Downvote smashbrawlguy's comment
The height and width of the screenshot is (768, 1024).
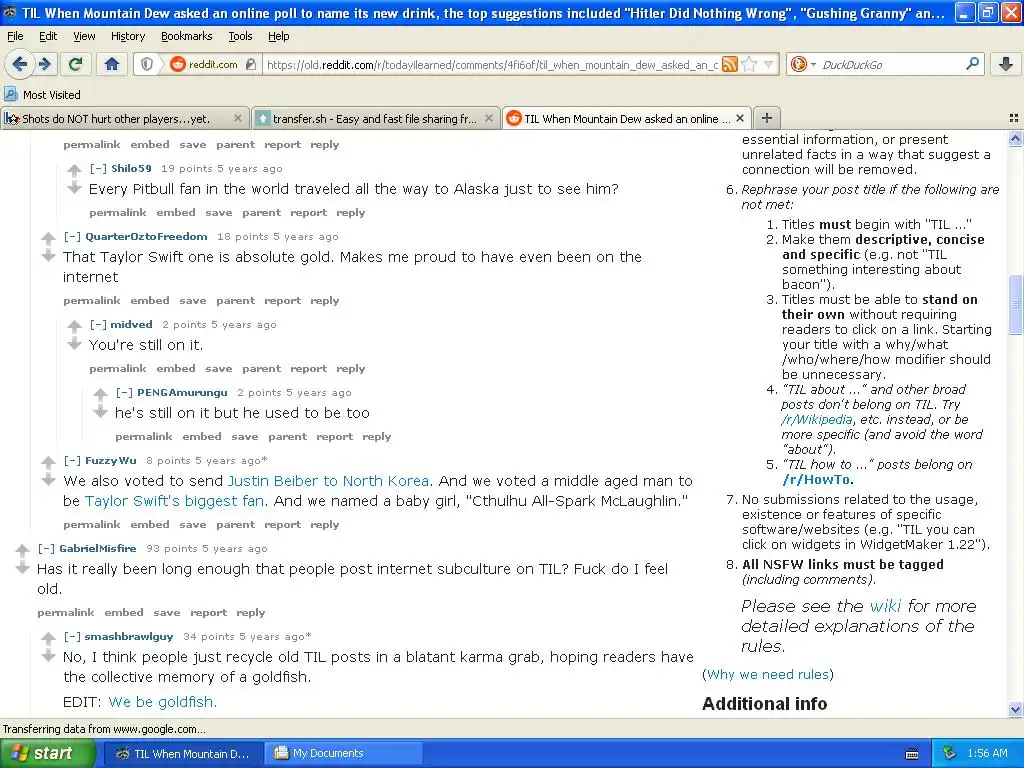tap(48, 656)
